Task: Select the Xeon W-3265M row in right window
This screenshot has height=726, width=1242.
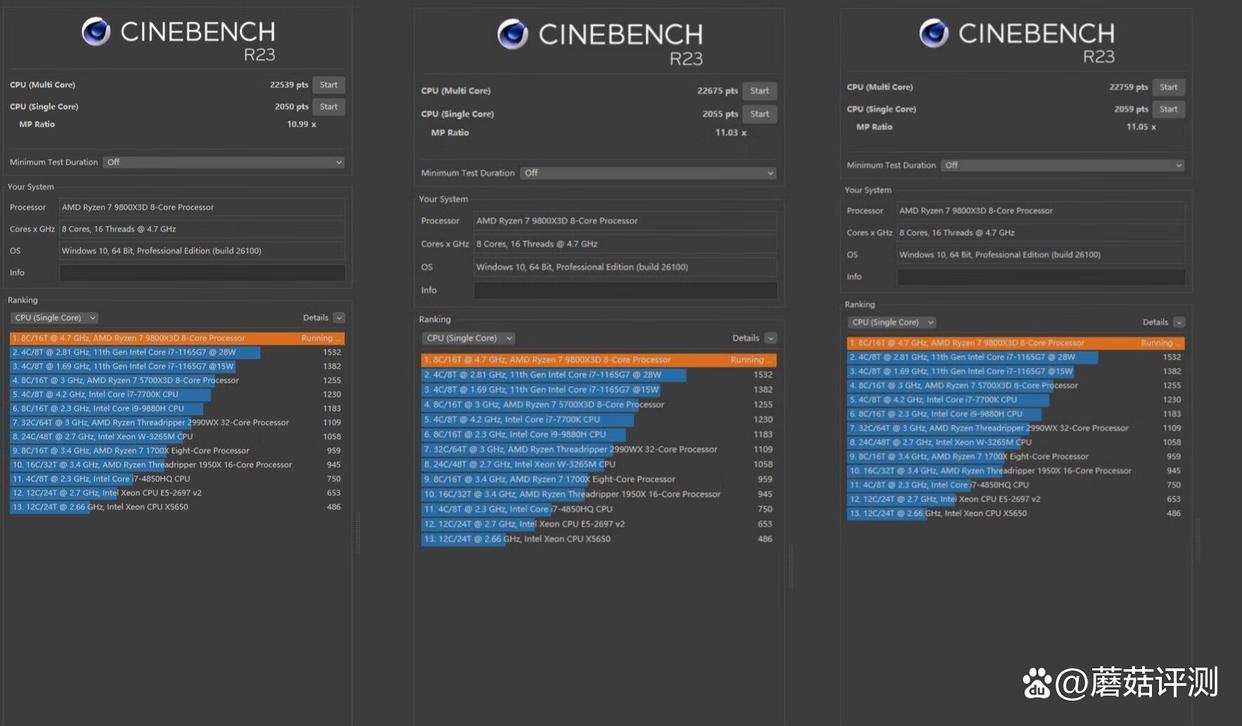Action: (x=1016, y=442)
